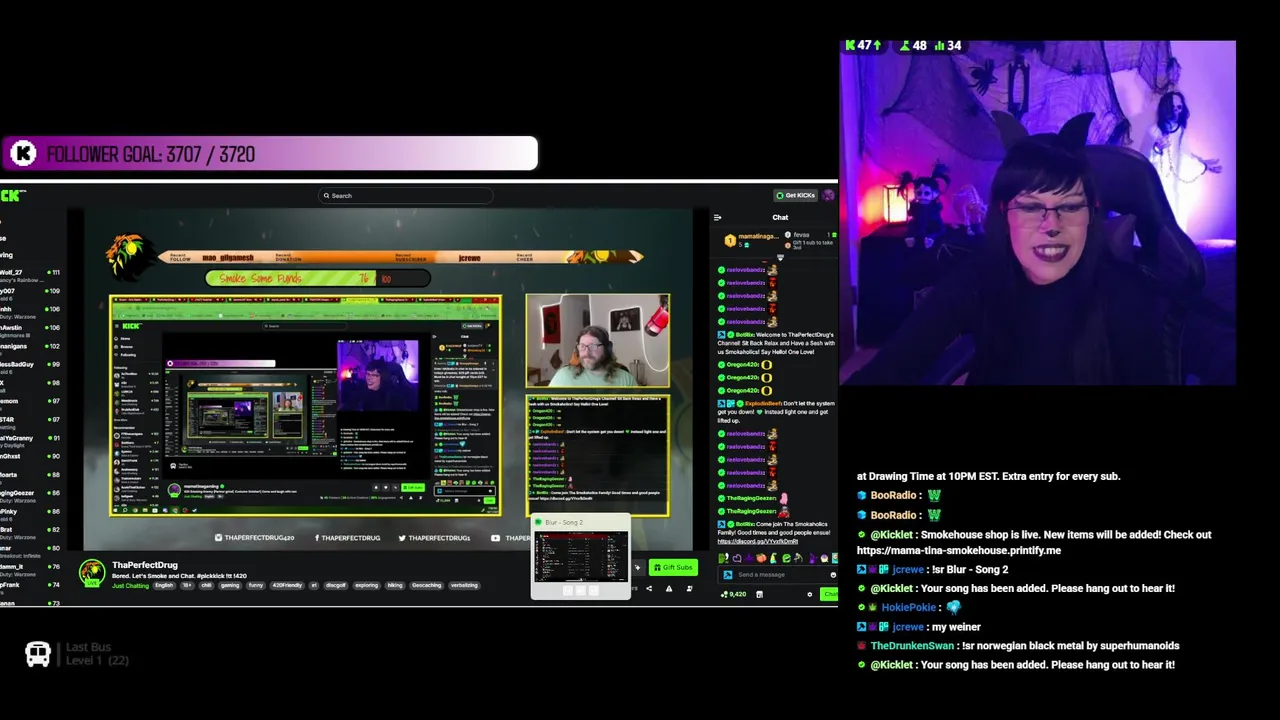Click the ThaPerfectDrug channel avatar
1280x720 pixels.
92,573
